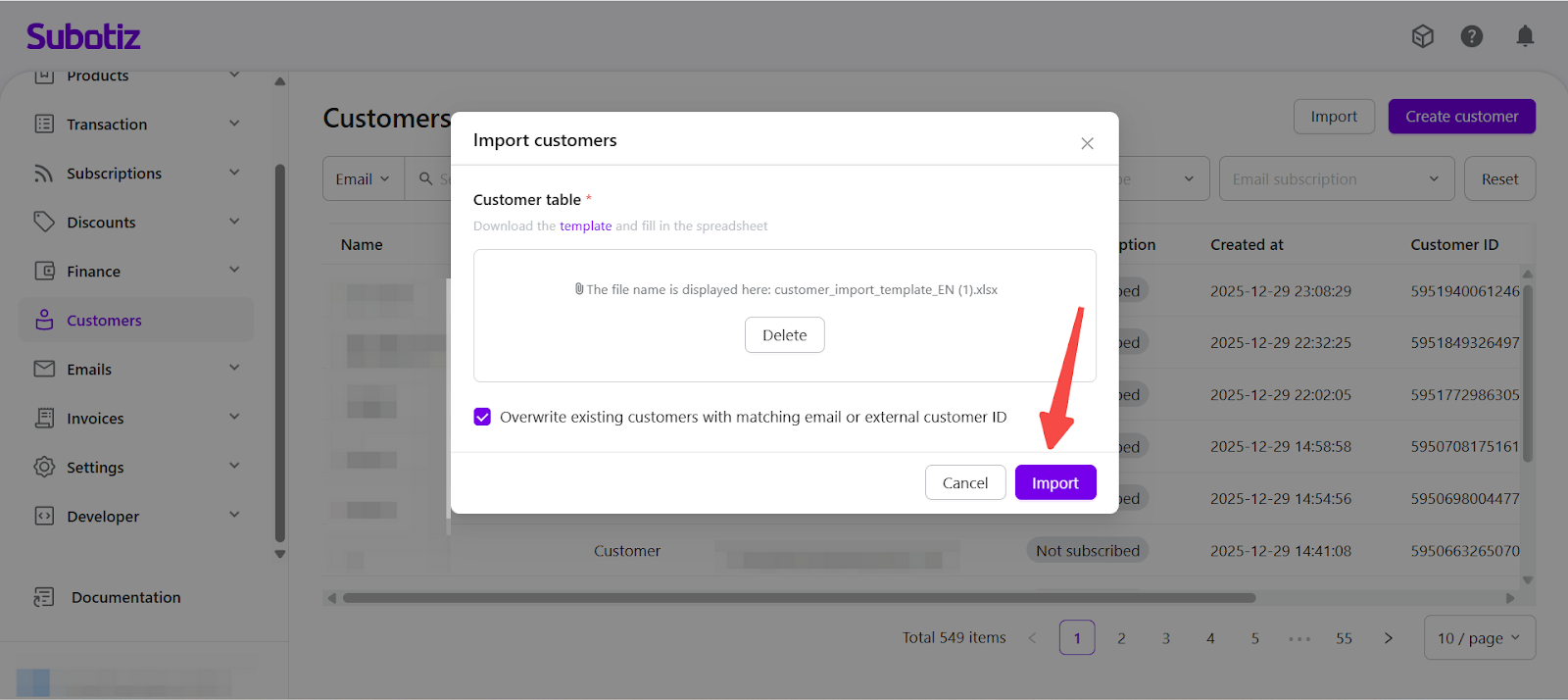Cancel the import dialog
The height and width of the screenshot is (700, 1568).
(x=964, y=482)
